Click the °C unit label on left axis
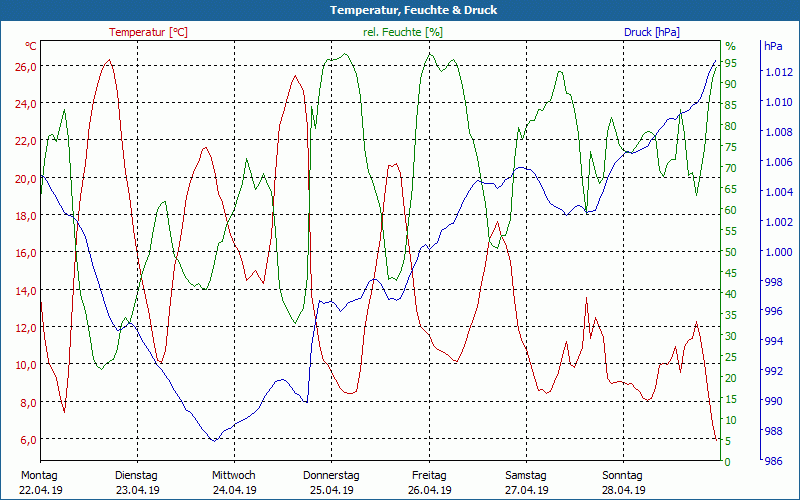This screenshot has height=500, width=800. tap(31, 46)
